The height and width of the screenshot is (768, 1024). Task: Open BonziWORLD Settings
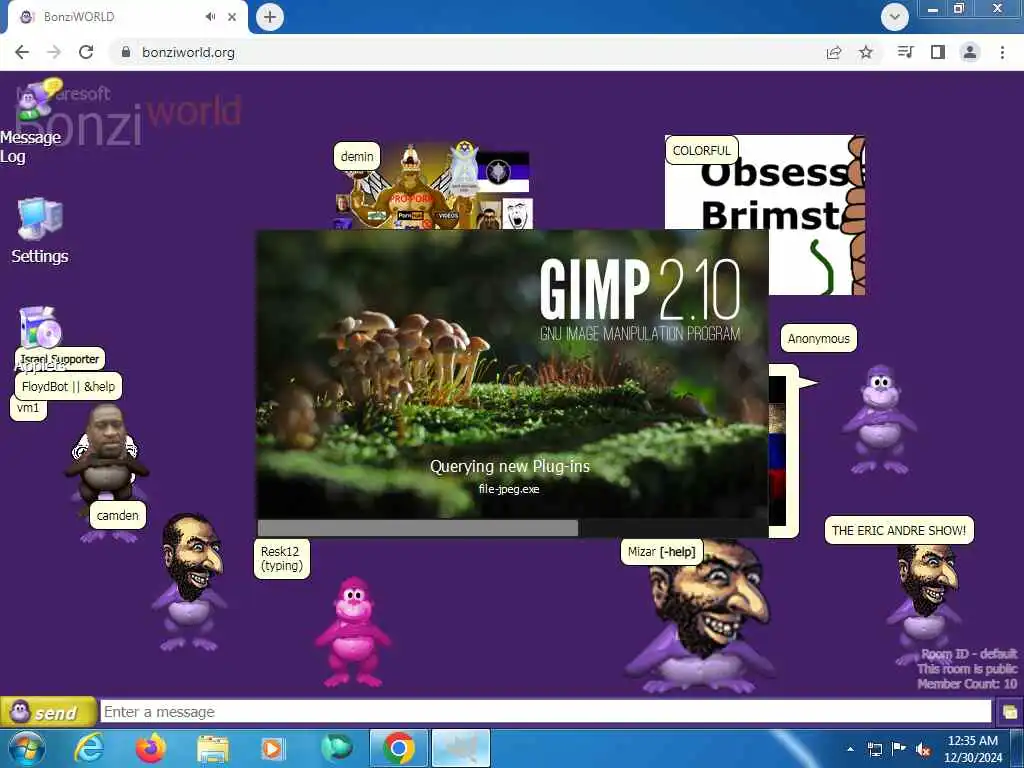pyautogui.click(x=39, y=231)
